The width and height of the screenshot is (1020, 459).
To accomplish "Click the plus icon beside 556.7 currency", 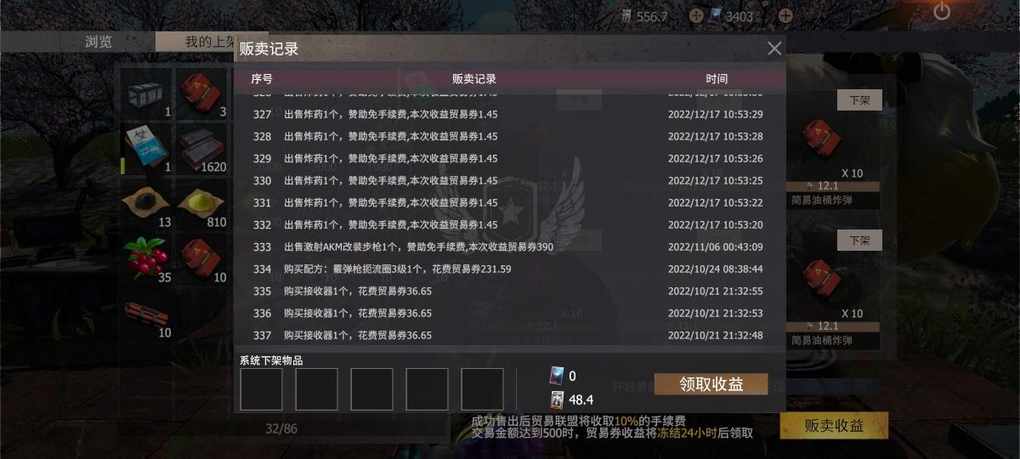I will pos(696,16).
